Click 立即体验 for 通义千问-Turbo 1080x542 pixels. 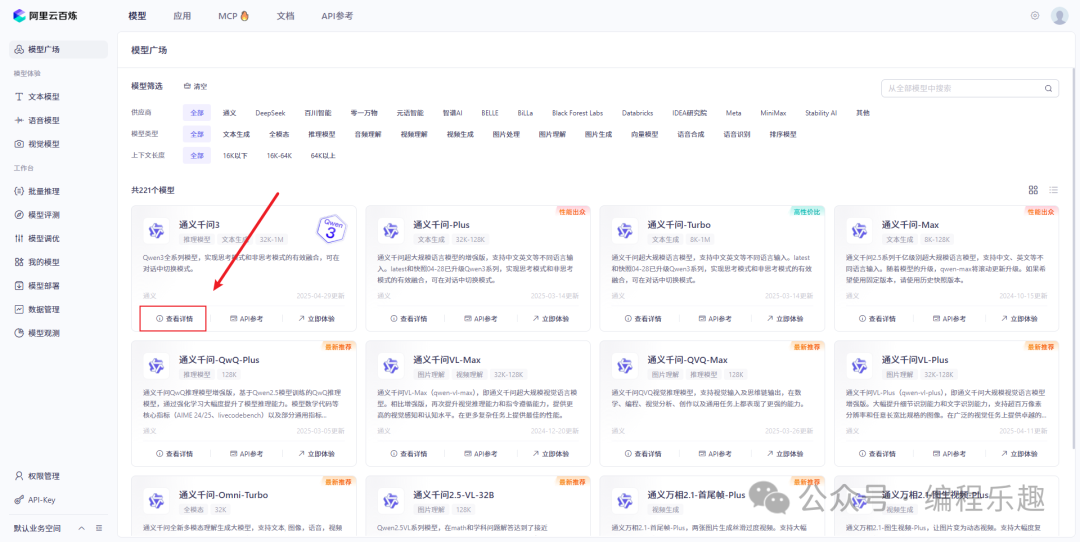click(785, 319)
